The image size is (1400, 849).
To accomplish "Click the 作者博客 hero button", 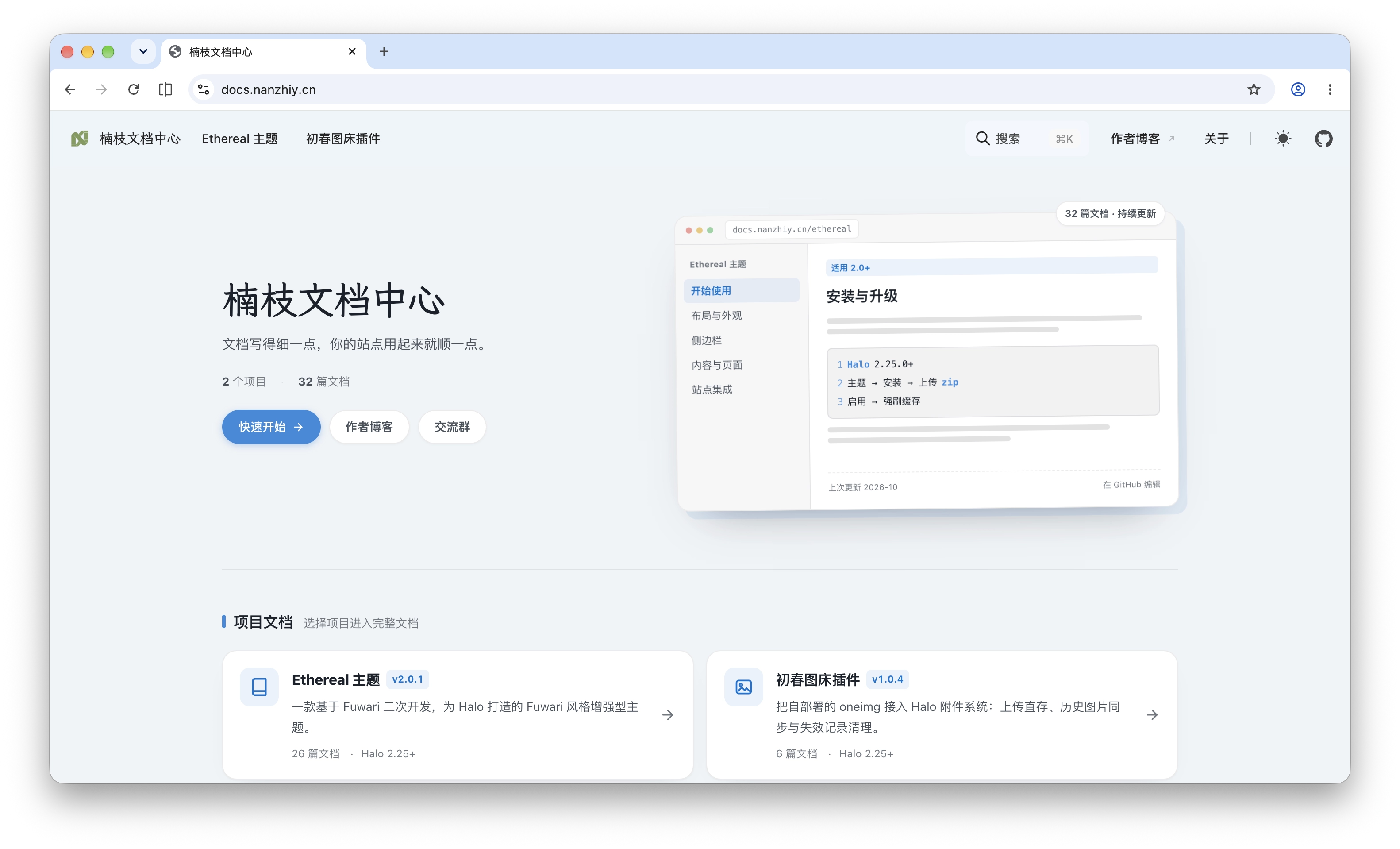I will pos(369,427).
